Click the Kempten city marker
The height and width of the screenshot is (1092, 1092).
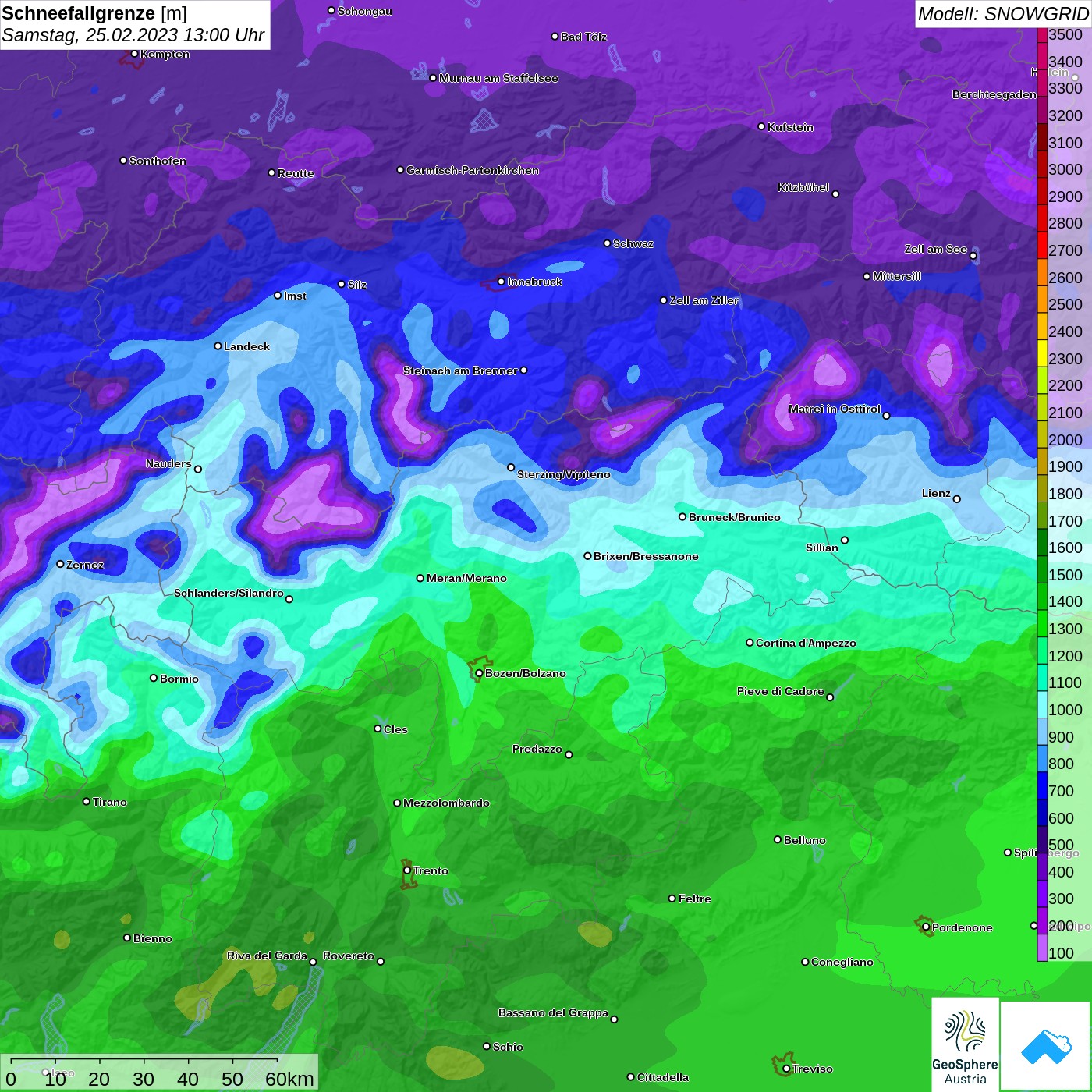tap(134, 54)
